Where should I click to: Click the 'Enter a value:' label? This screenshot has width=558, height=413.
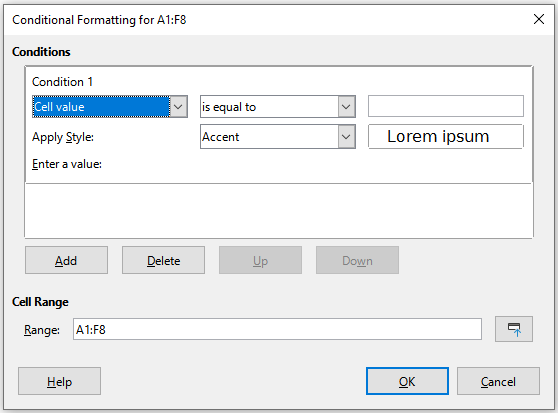click(67, 164)
